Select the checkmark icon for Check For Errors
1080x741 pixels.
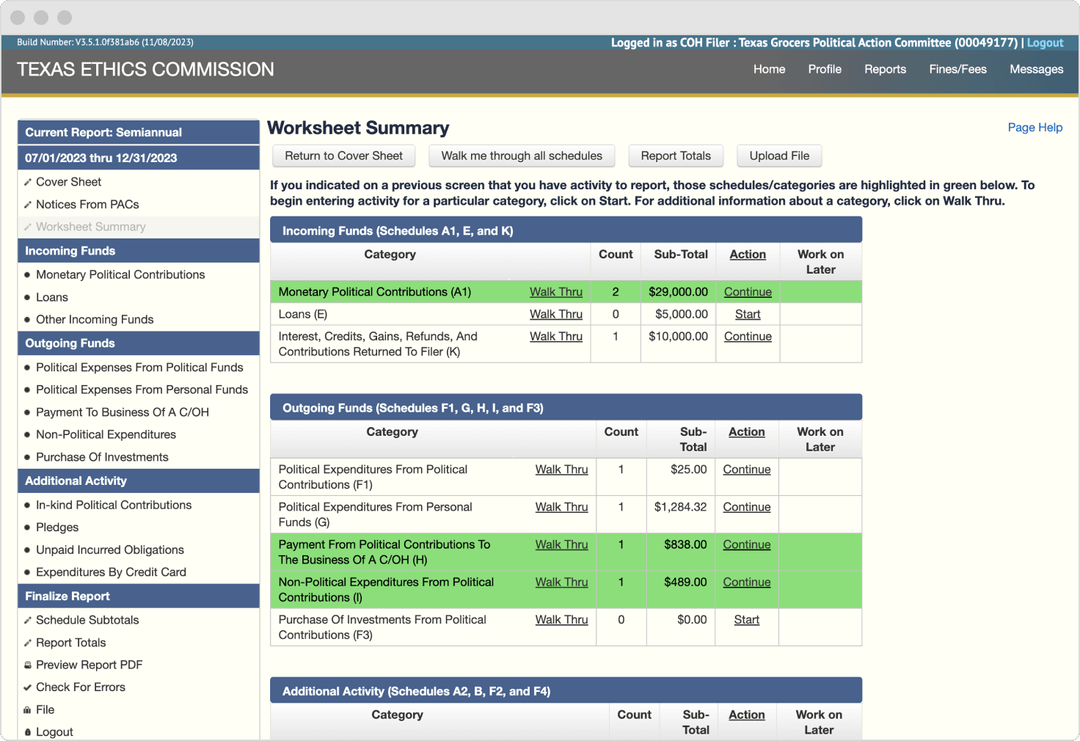[25, 687]
